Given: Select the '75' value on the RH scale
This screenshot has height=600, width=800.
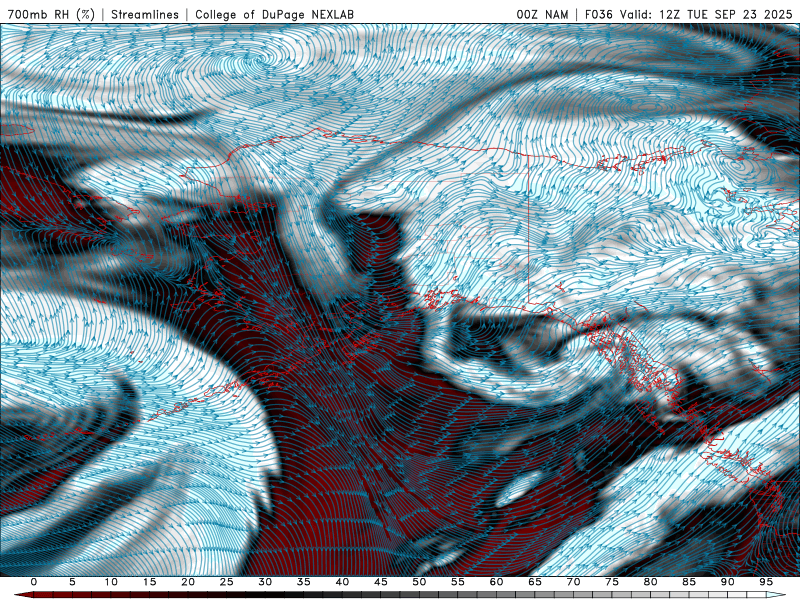Looking at the screenshot, I should click(612, 582).
